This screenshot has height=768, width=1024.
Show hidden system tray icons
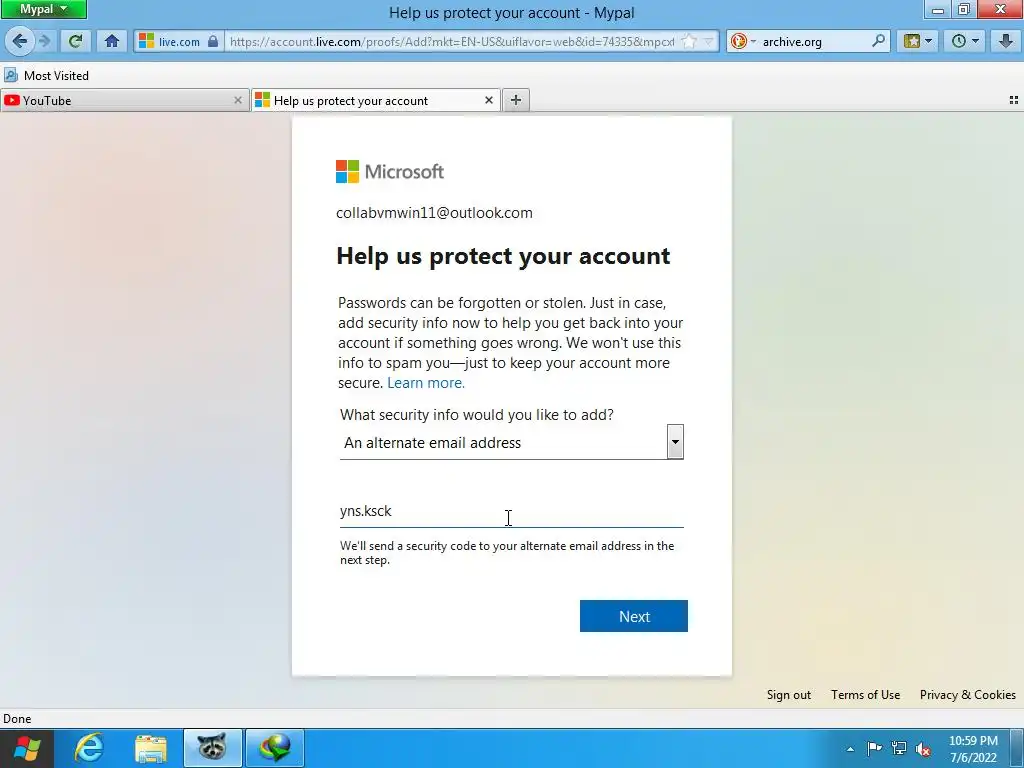[850, 749]
